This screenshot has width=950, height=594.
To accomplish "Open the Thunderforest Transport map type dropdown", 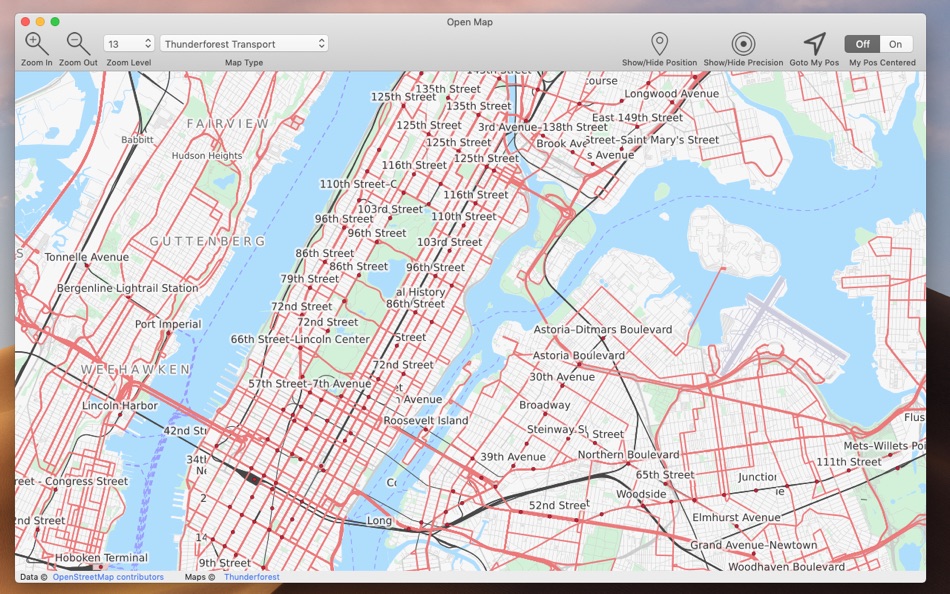I will 244,44.
